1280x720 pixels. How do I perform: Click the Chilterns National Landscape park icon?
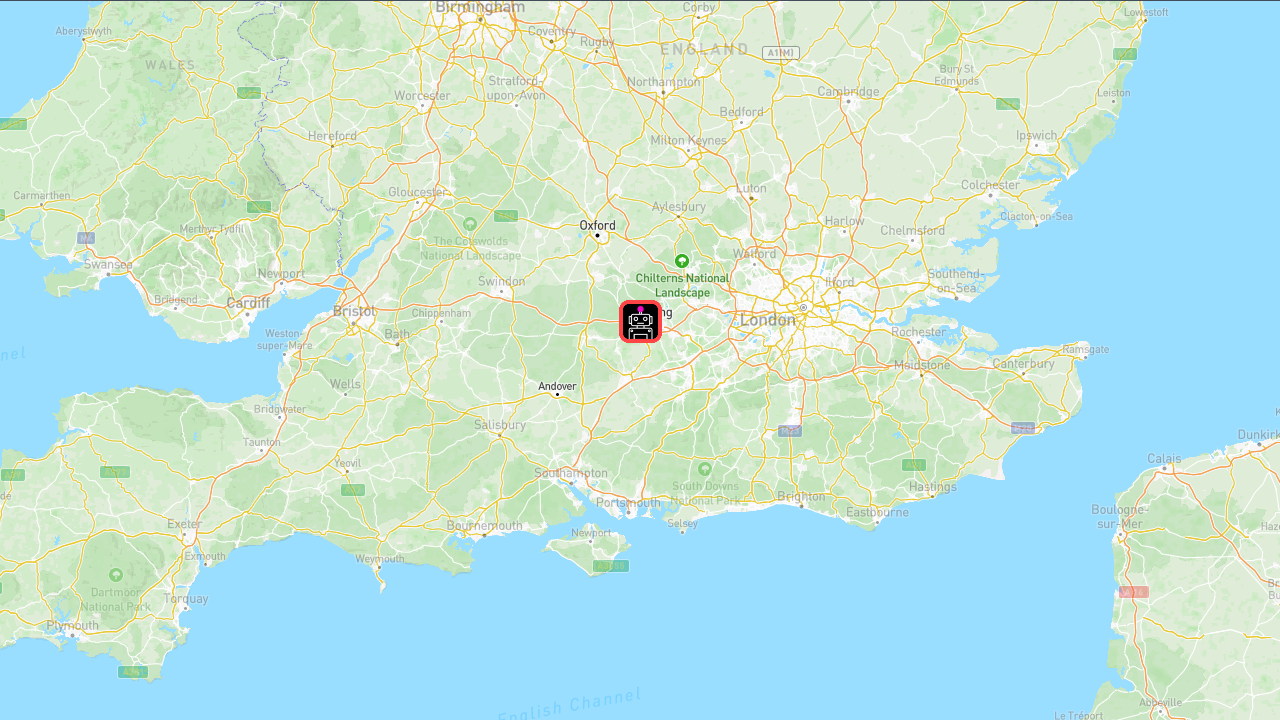(682, 261)
